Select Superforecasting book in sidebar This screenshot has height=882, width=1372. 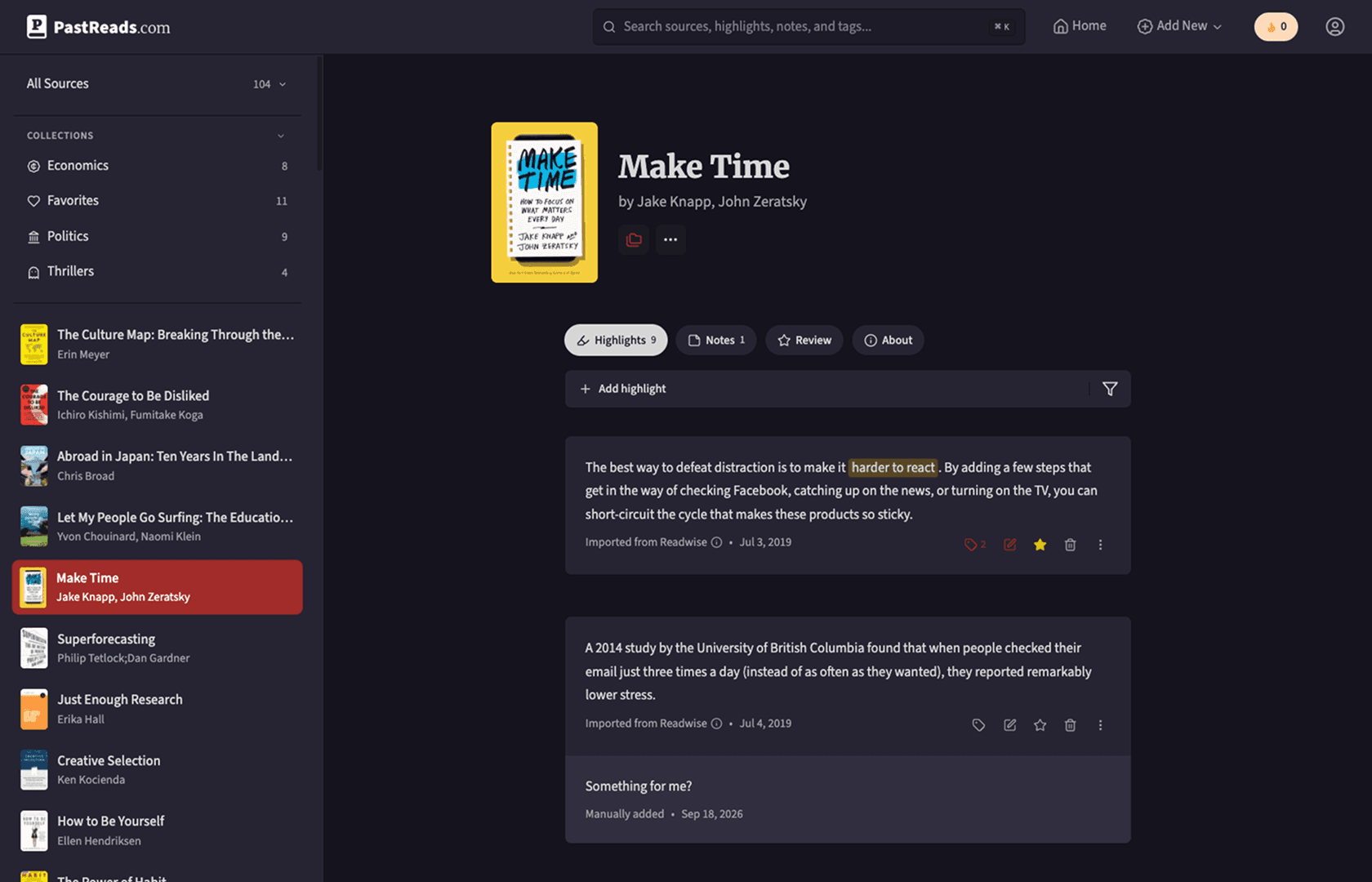[x=157, y=648]
